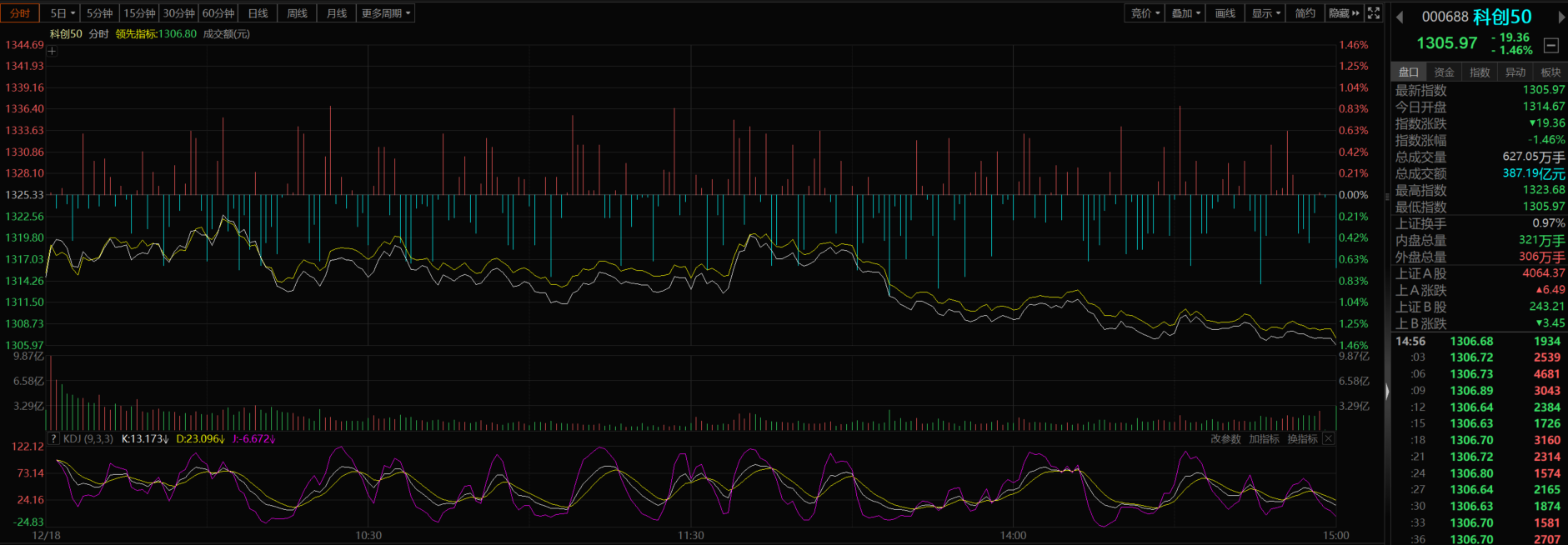Toggle the 隐藏 hide panel button

[x=1344, y=13]
